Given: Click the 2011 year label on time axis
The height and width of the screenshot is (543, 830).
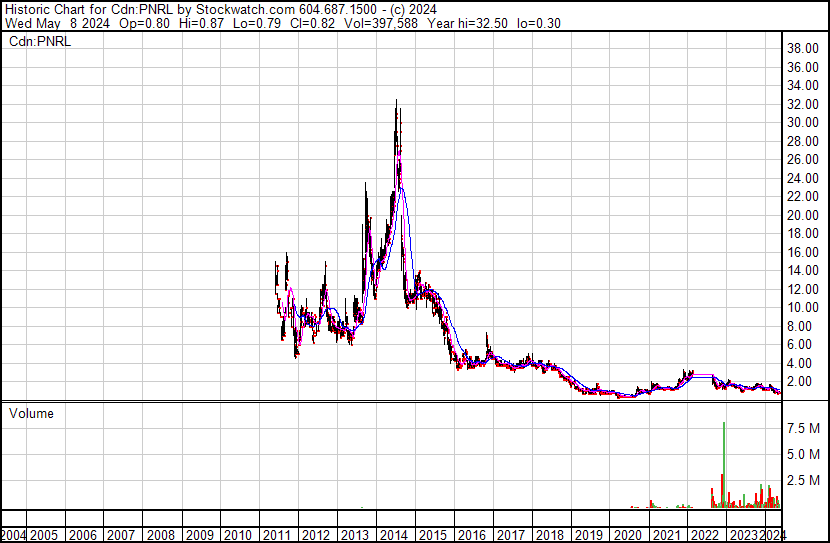Looking at the screenshot, I should [x=276, y=534].
